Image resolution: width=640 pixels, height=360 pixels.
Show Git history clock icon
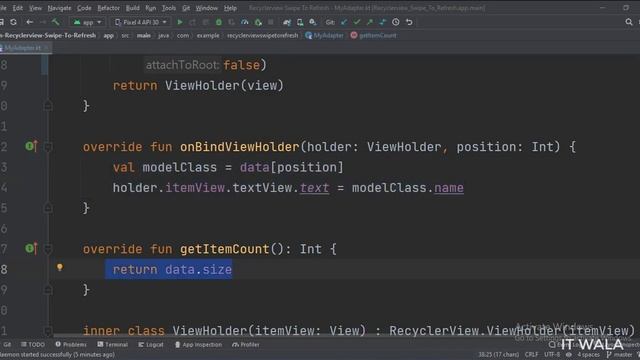pos(396,22)
